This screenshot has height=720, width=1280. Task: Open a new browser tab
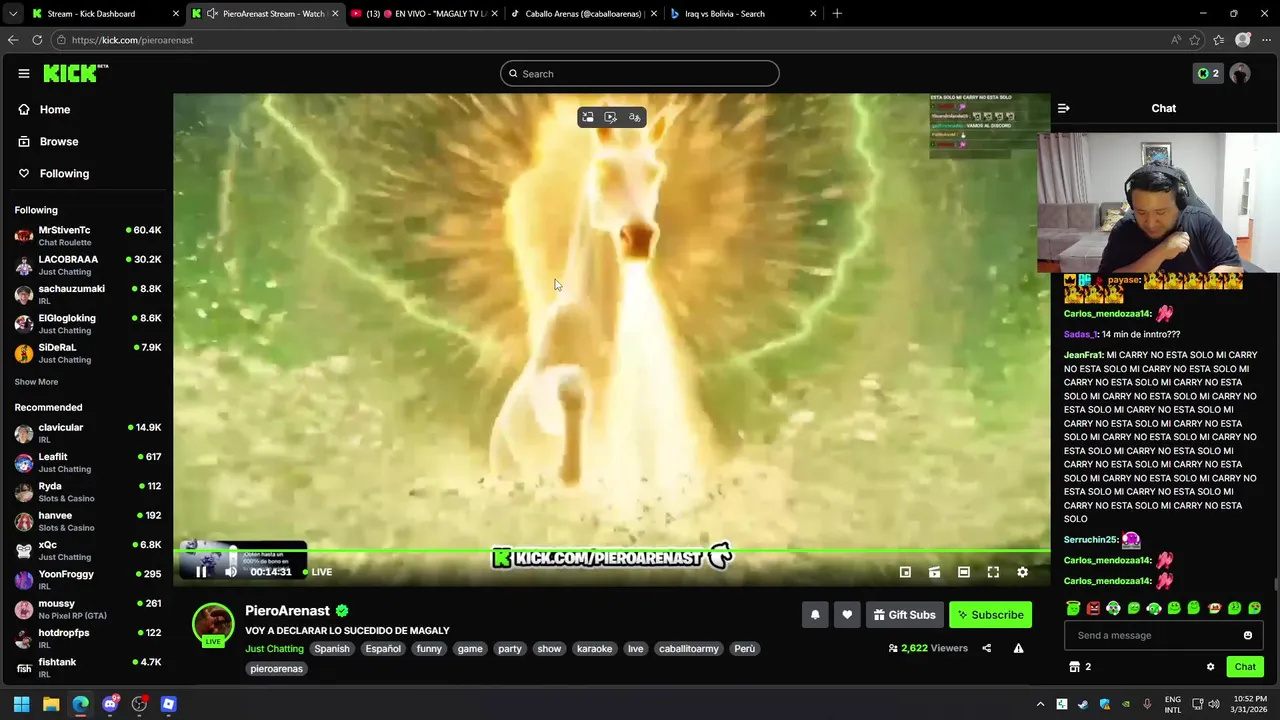click(837, 14)
